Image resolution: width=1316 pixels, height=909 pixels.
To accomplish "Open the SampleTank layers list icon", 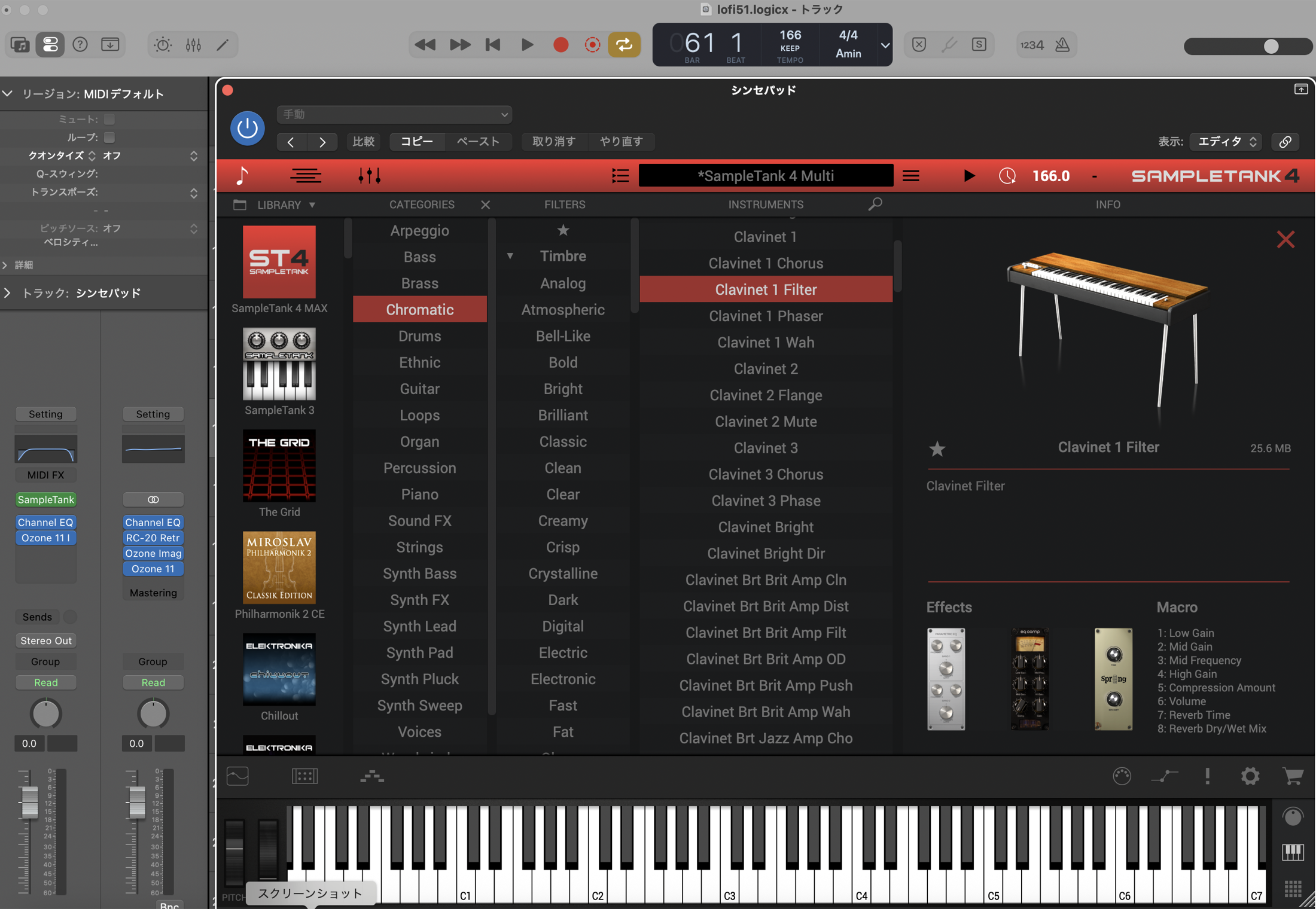I will (306, 176).
